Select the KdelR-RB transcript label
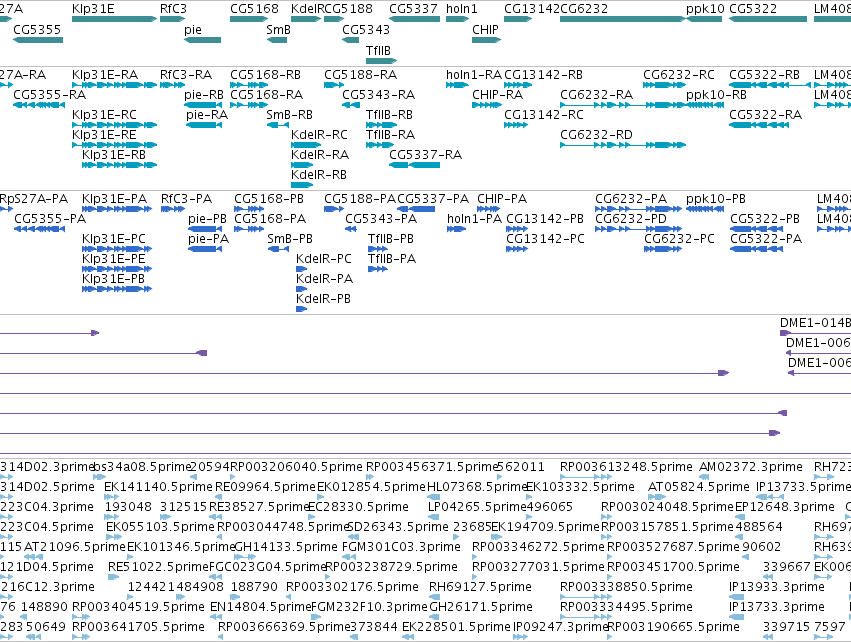This screenshot has width=851, height=642. 319,175
